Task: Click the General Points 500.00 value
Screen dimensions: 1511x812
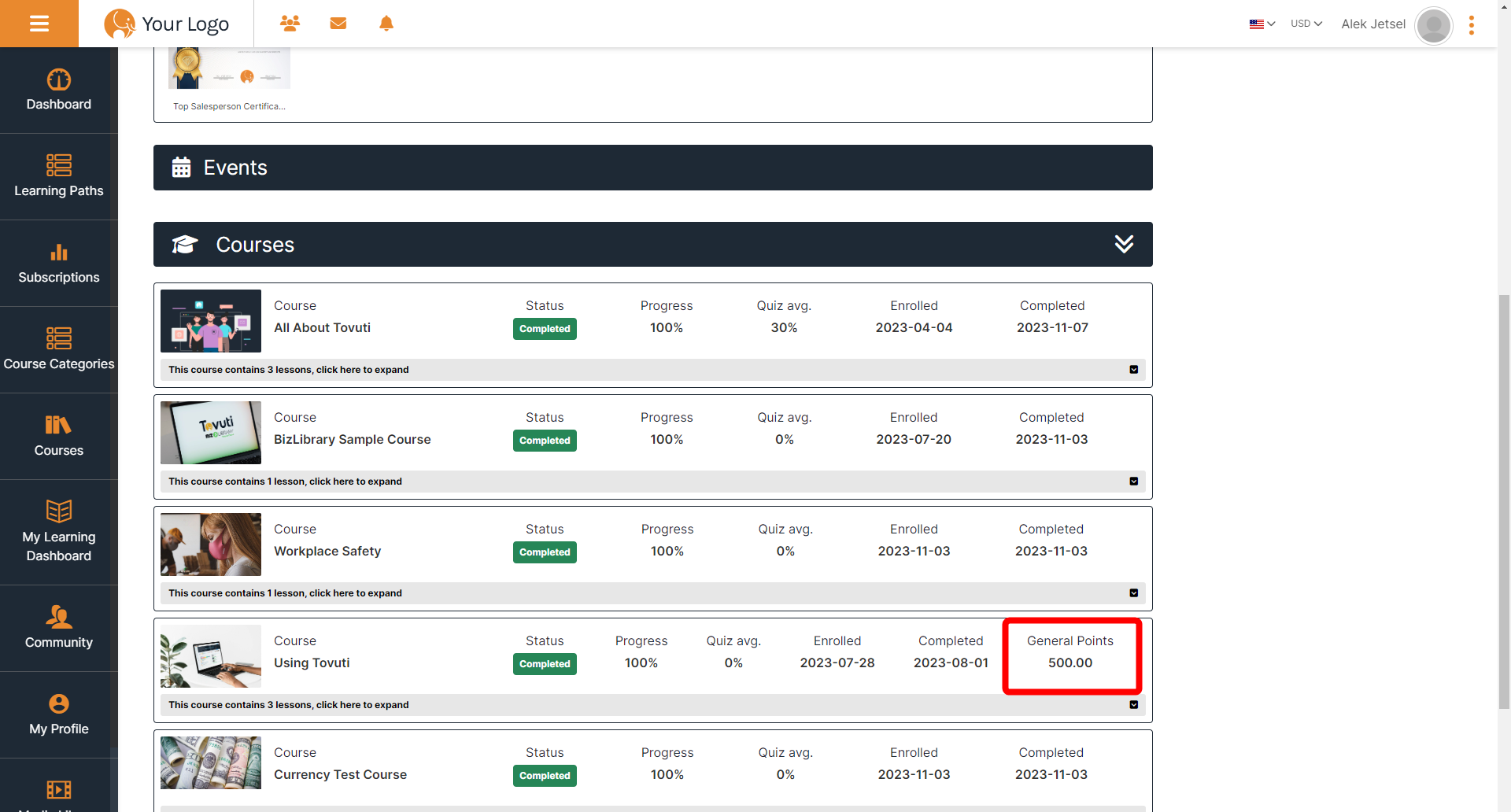Action: (x=1070, y=663)
